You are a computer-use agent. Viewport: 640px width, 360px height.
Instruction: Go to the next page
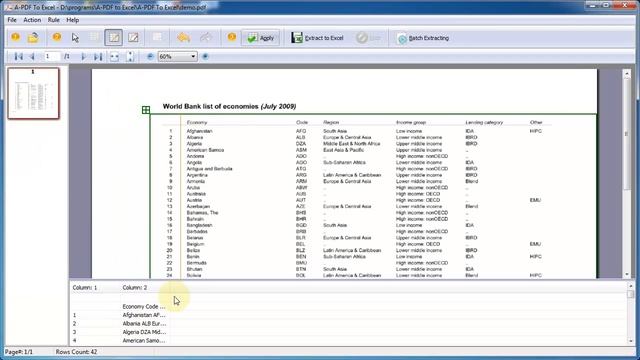pyautogui.click(x=83, y=56)
